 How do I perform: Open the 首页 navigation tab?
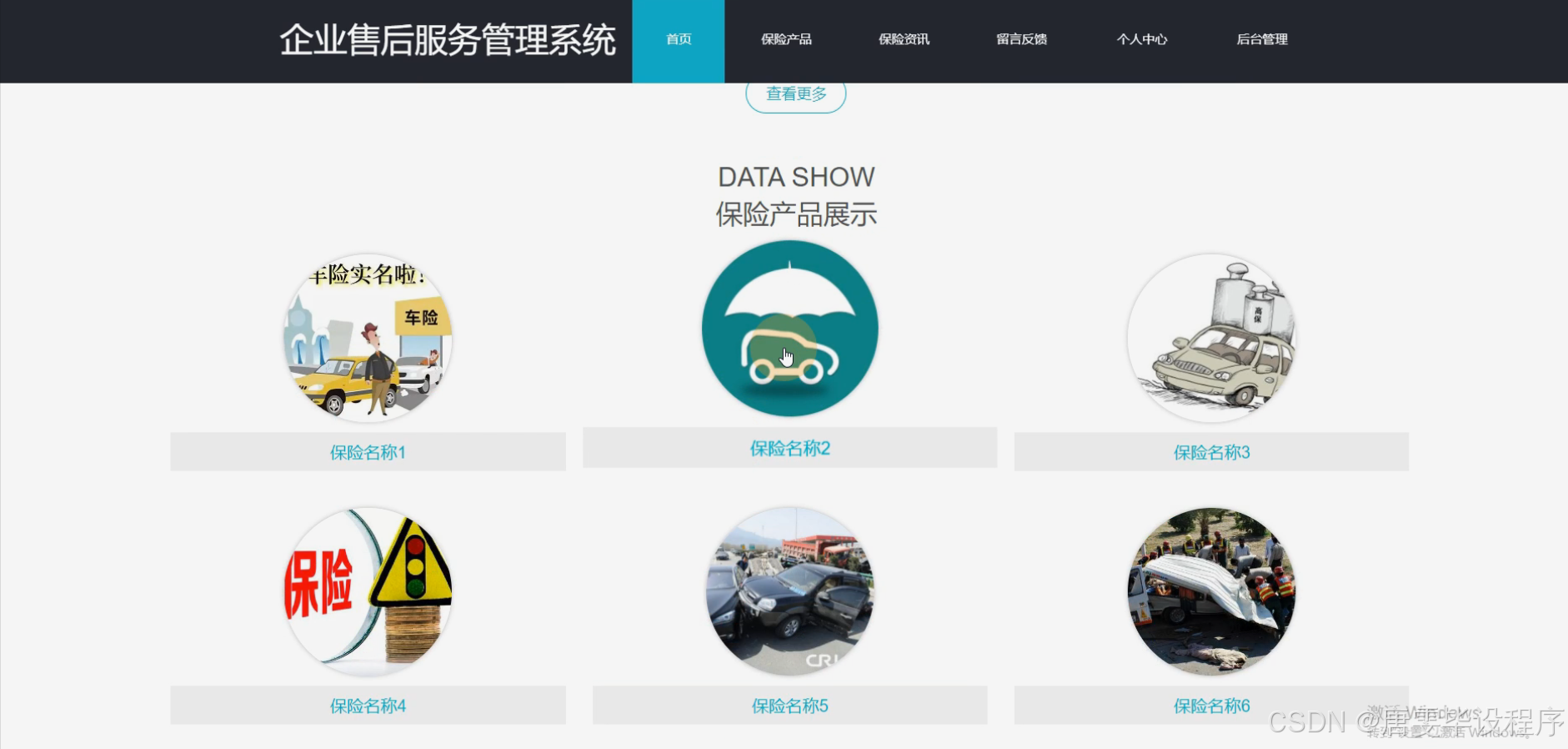[x=678, y=41]
